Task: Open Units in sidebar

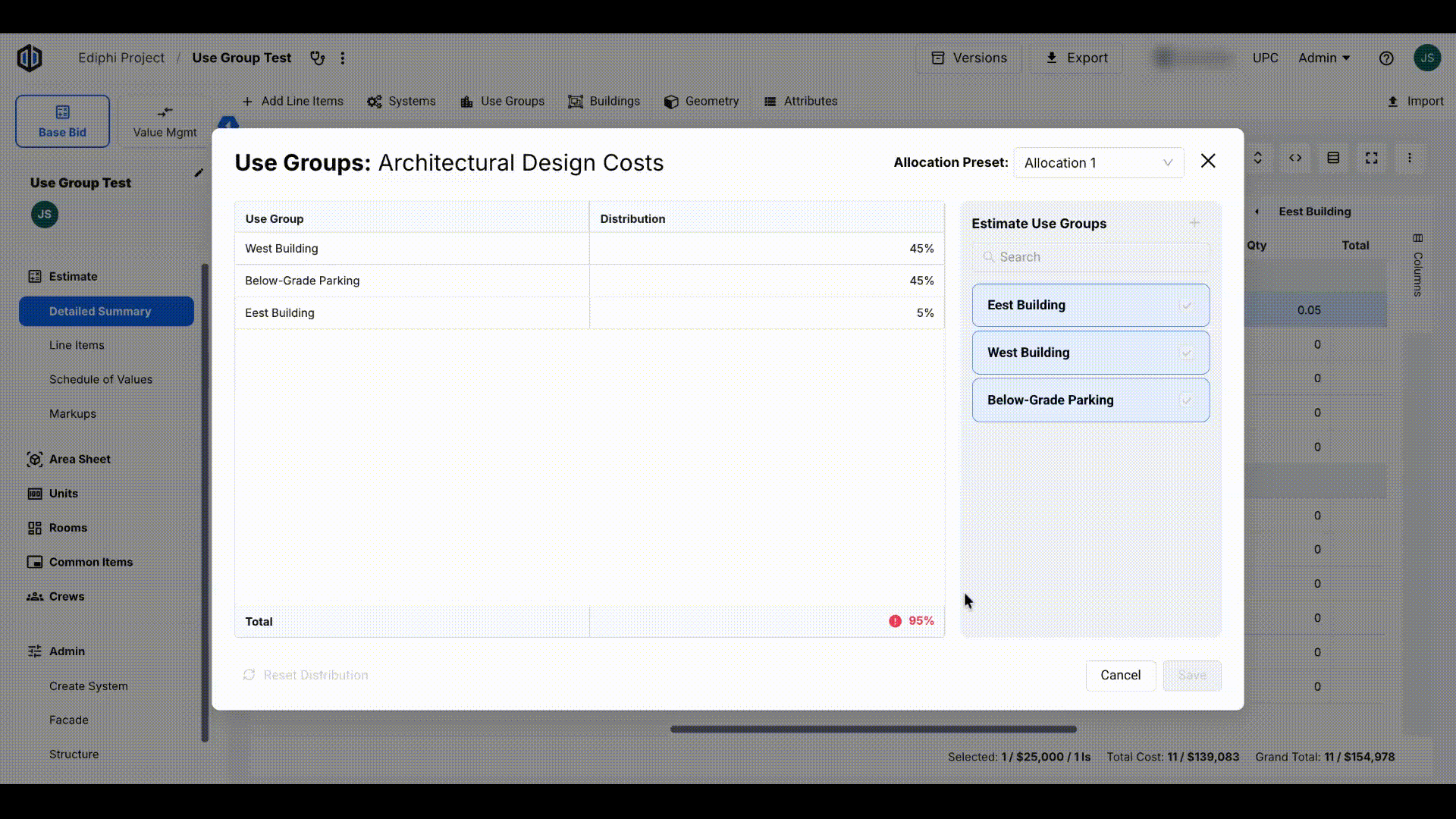Action: [53, 494]
